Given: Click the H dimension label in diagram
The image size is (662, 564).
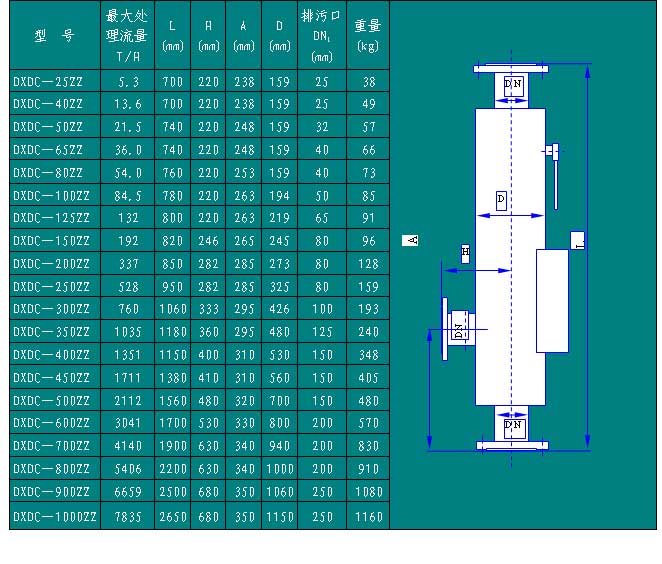Looking at the screenshot, I should (465, 251).
